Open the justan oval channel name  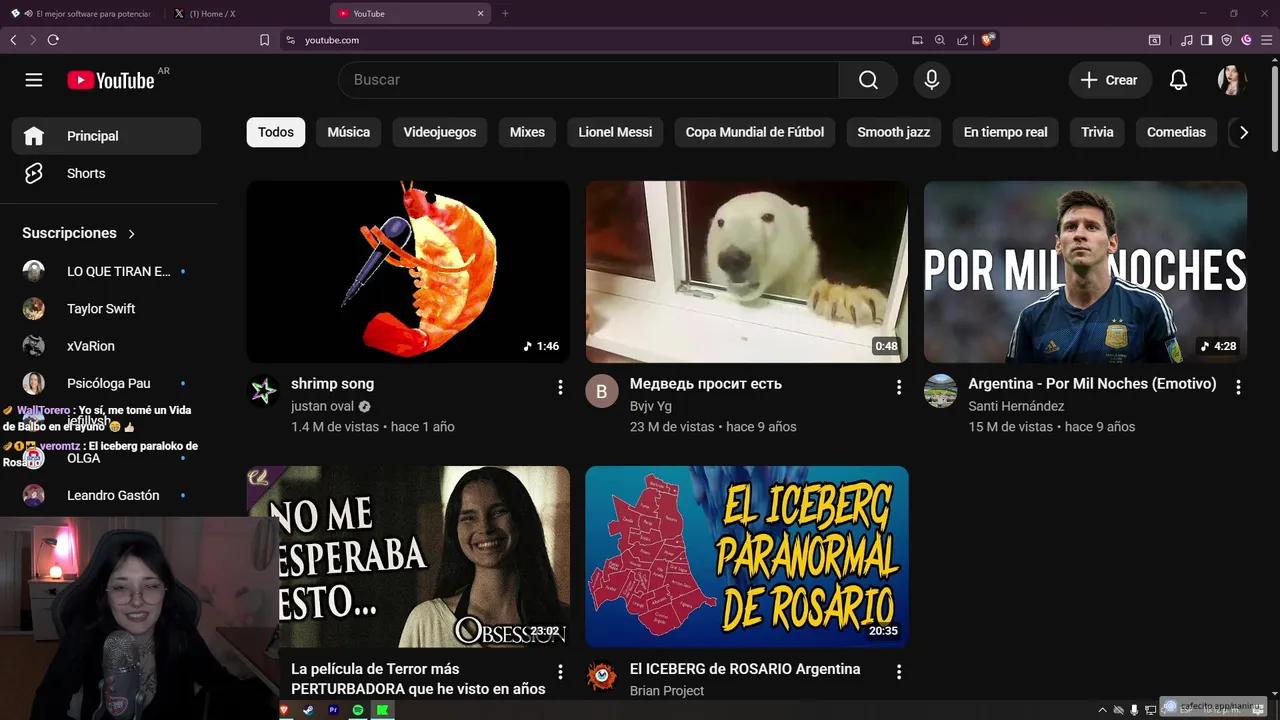tap(323, 406)
